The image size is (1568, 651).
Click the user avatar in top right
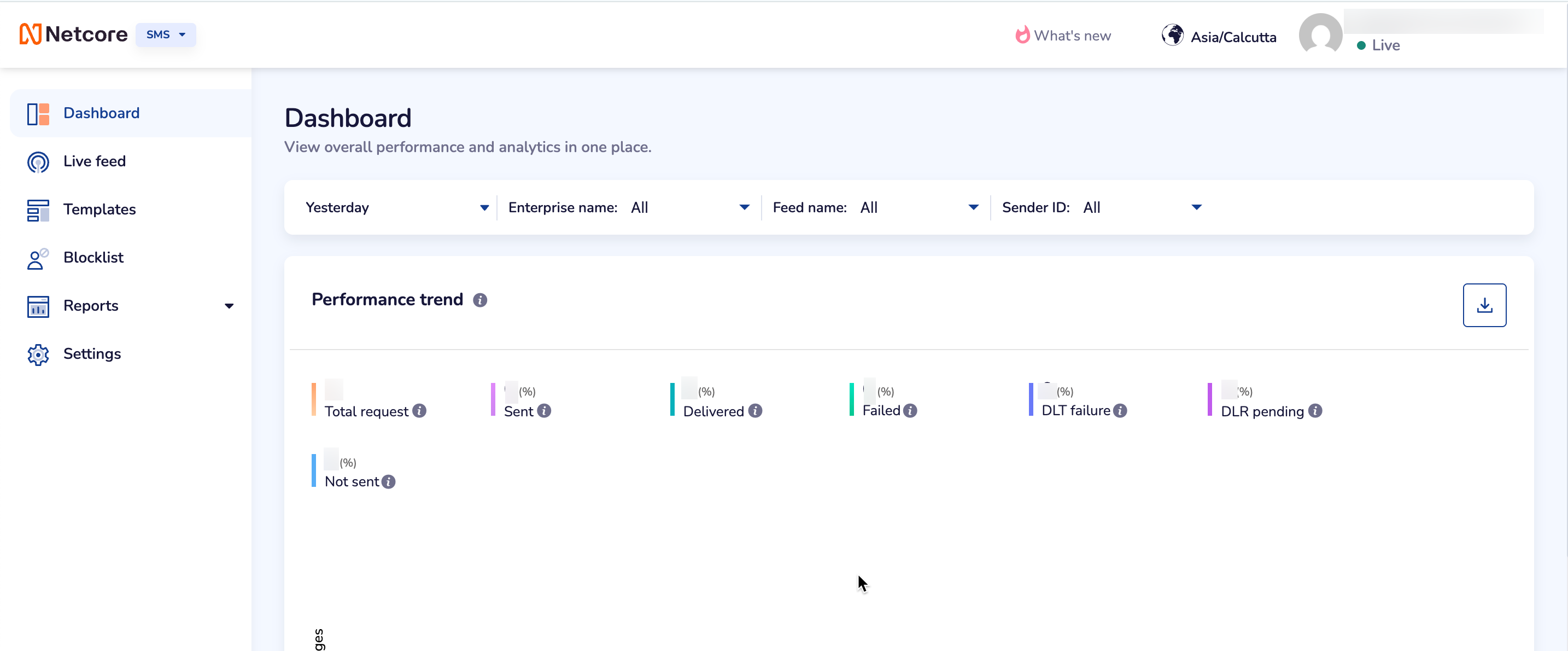coord(1320,36)
